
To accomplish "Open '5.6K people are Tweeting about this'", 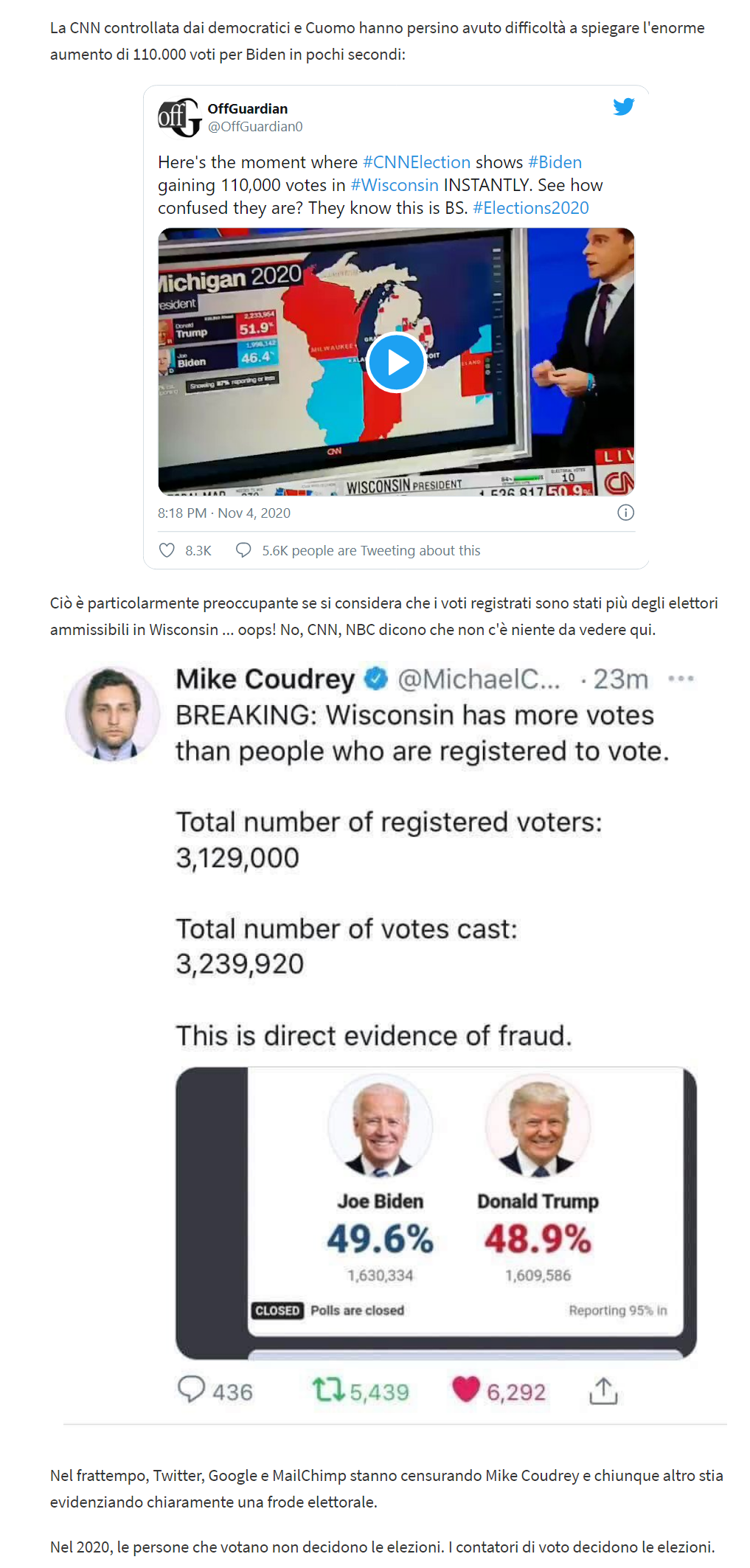I will click(371, 550).
